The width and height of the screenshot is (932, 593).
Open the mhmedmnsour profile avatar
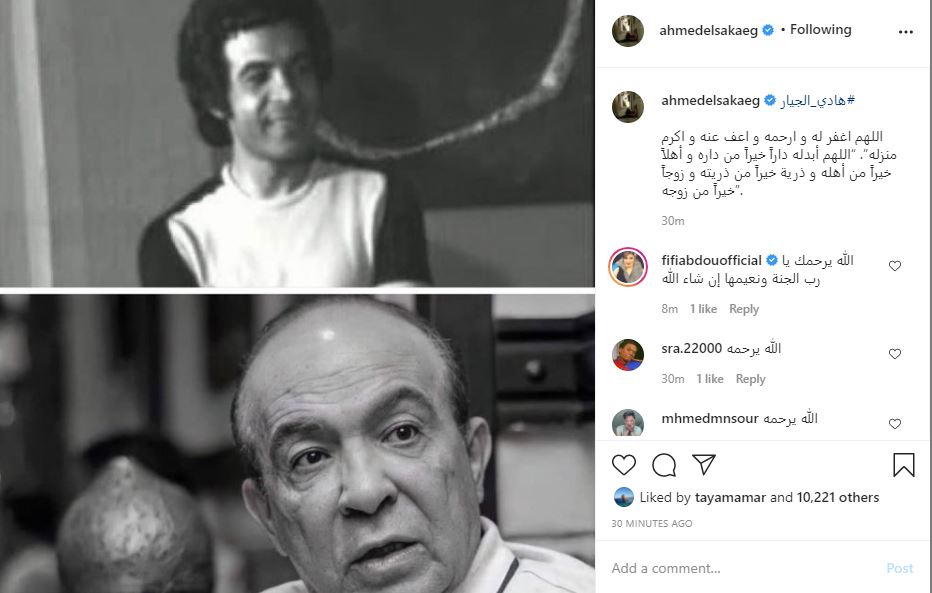point(628,423)
